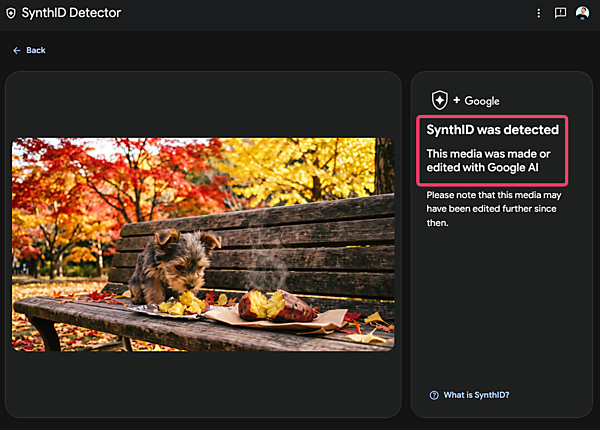Click the SynthID Detector shield logo
600x430 pixels.
tap(11, 13)
